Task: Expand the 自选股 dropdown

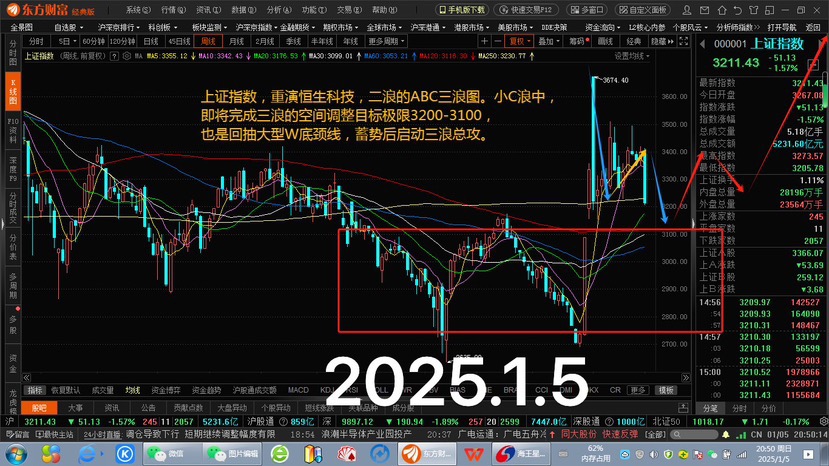Action: point(69,27)
